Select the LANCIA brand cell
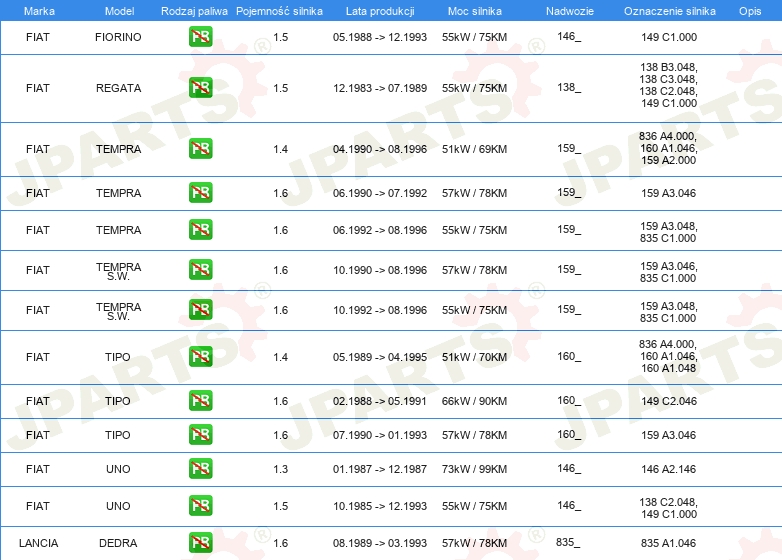Screen dimensions: 782x560 tap(38, 543)
